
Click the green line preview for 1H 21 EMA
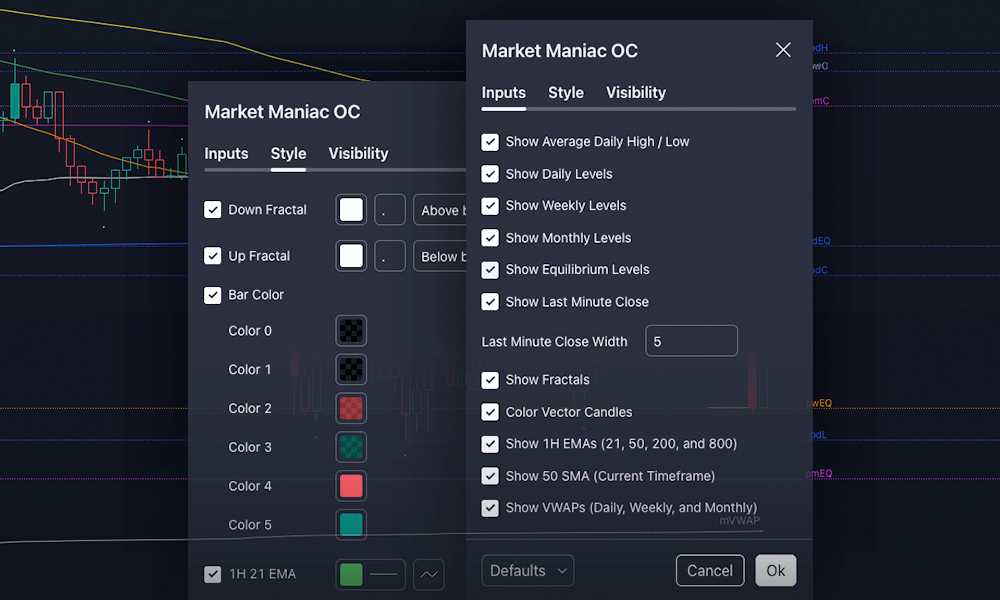(x=370, y=574)
